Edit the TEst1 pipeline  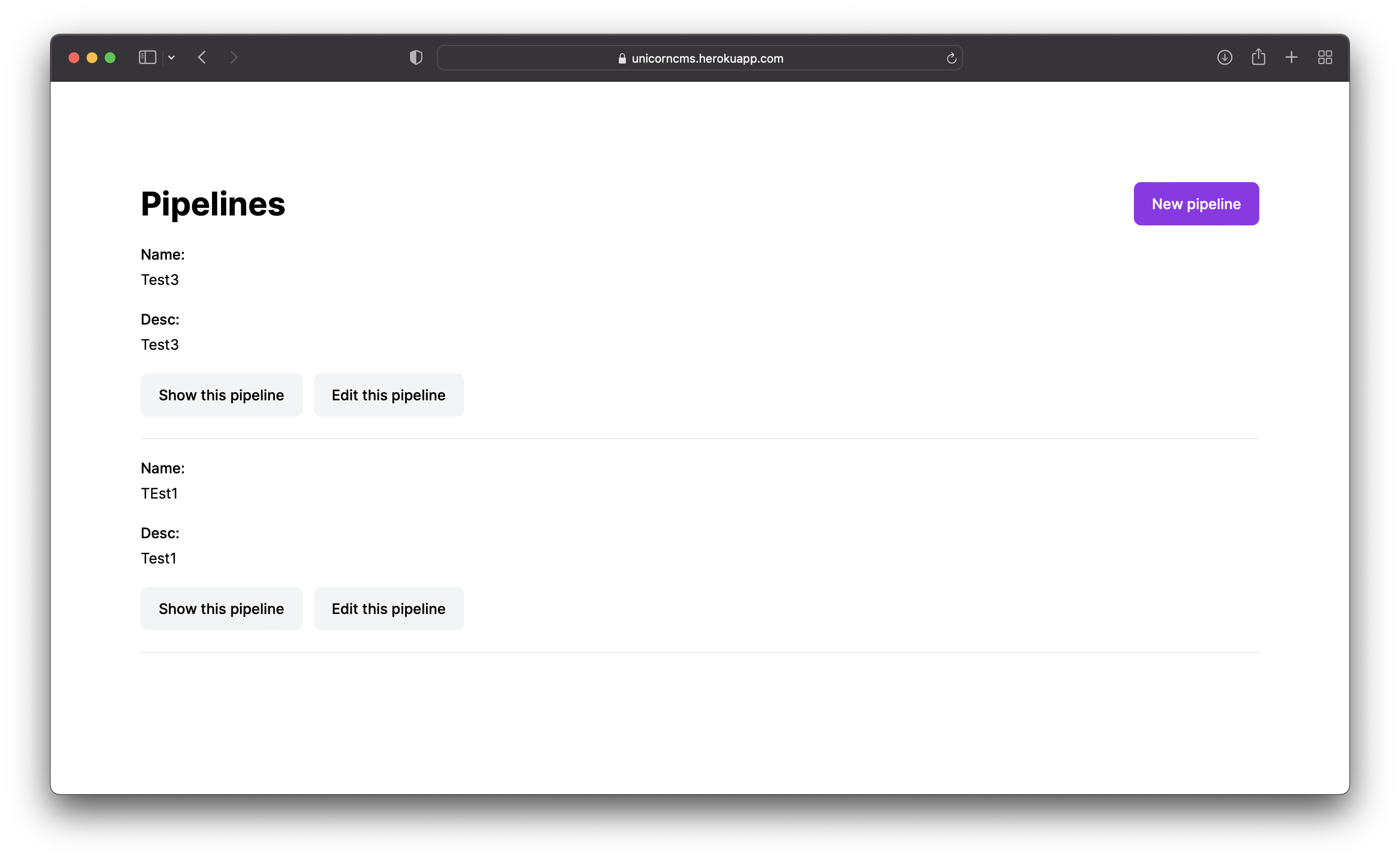point(388,609)
